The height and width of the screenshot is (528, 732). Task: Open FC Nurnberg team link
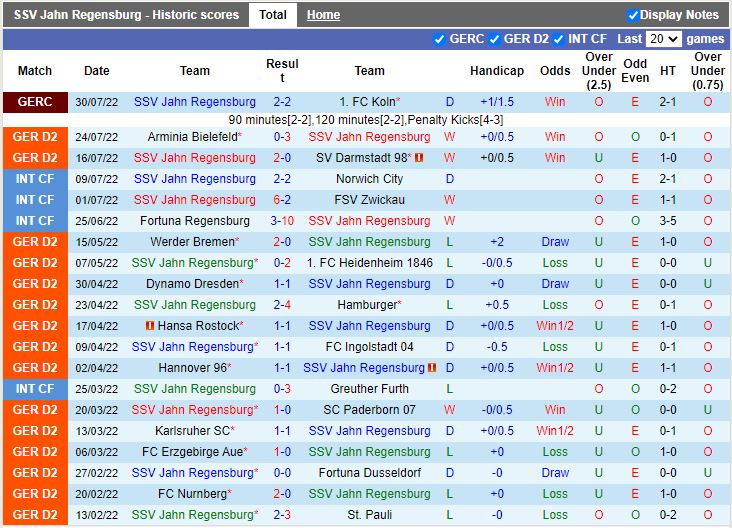[x=192, y=494]
